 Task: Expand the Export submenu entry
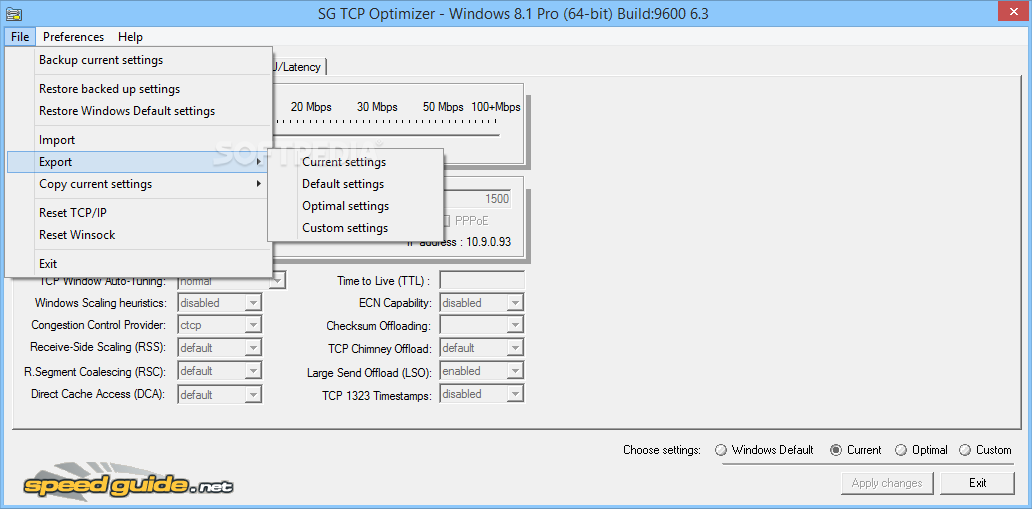[139, 162]
